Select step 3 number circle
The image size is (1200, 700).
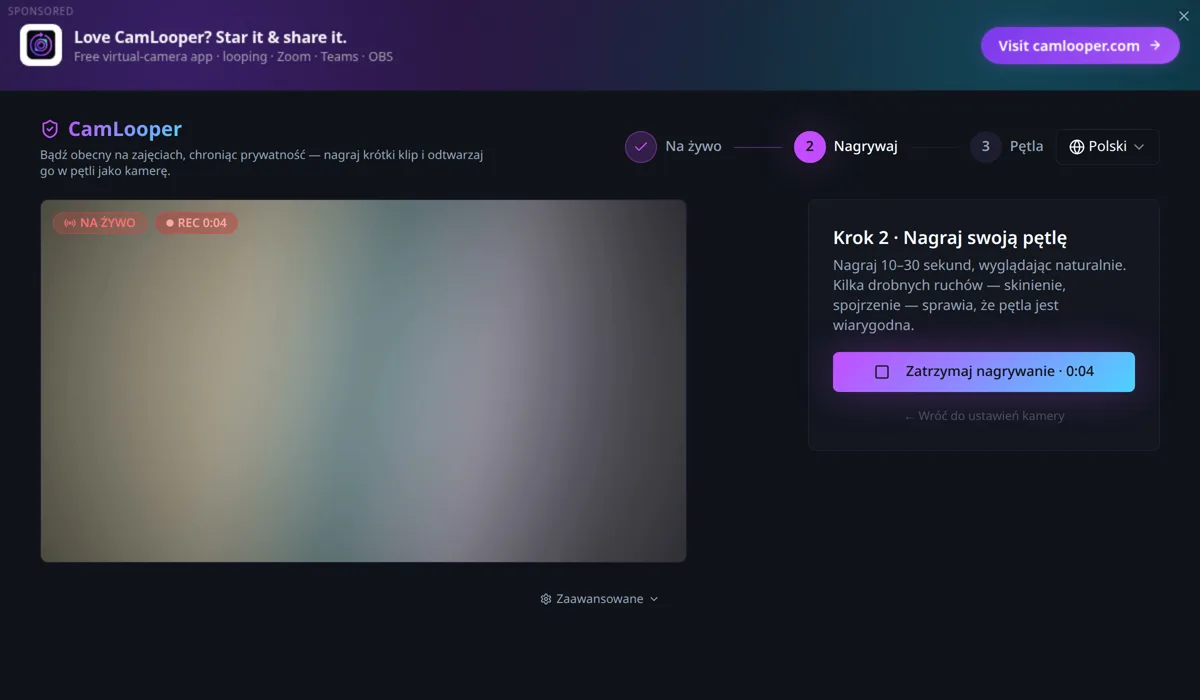point(986,146)
